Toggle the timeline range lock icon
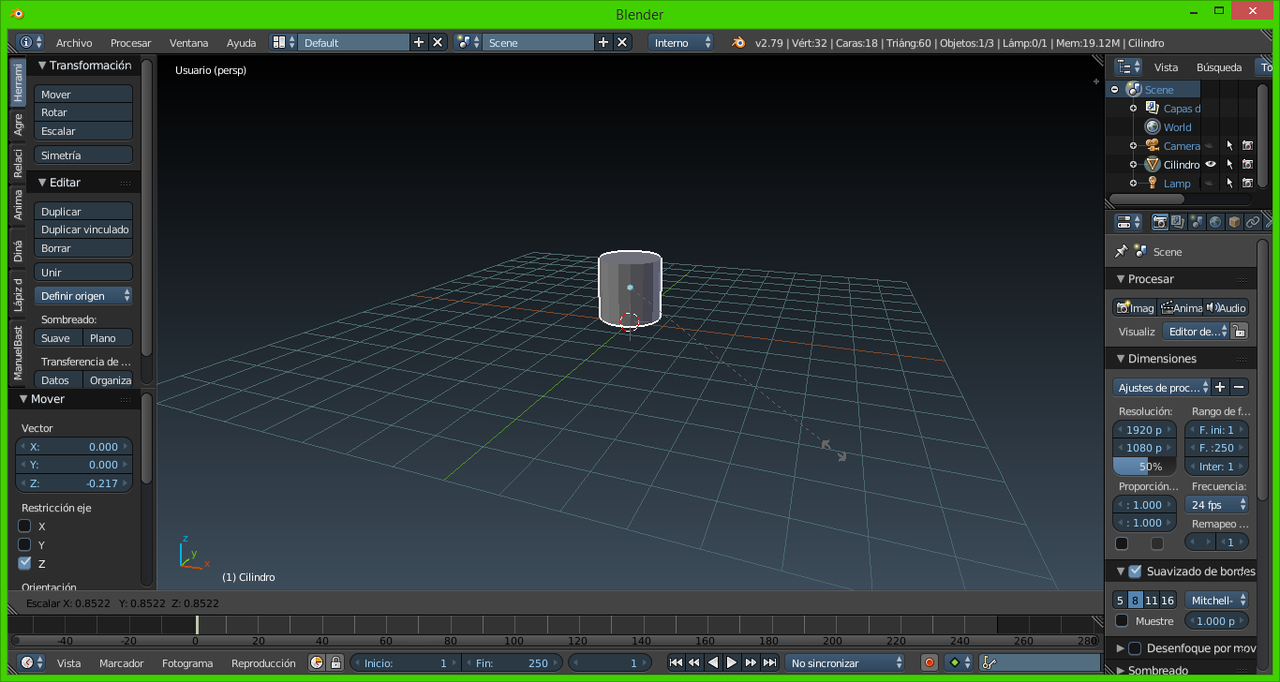The width and height of the screenshot is (1280, 682). 335,663
